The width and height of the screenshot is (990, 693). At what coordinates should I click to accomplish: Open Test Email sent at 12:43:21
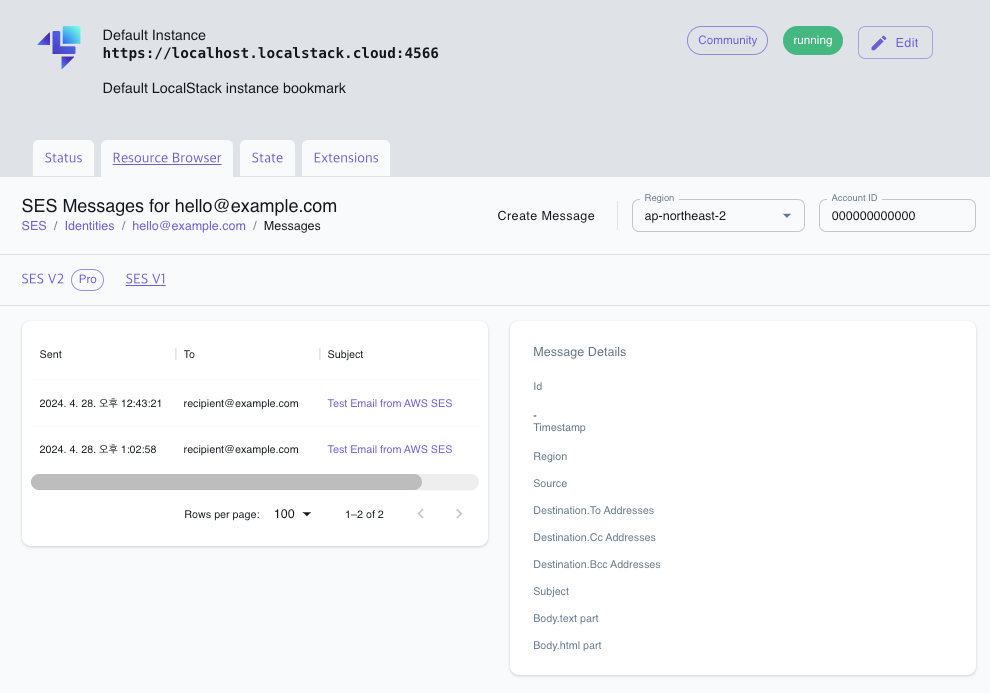pyautogui.click(x=390, y=403)
